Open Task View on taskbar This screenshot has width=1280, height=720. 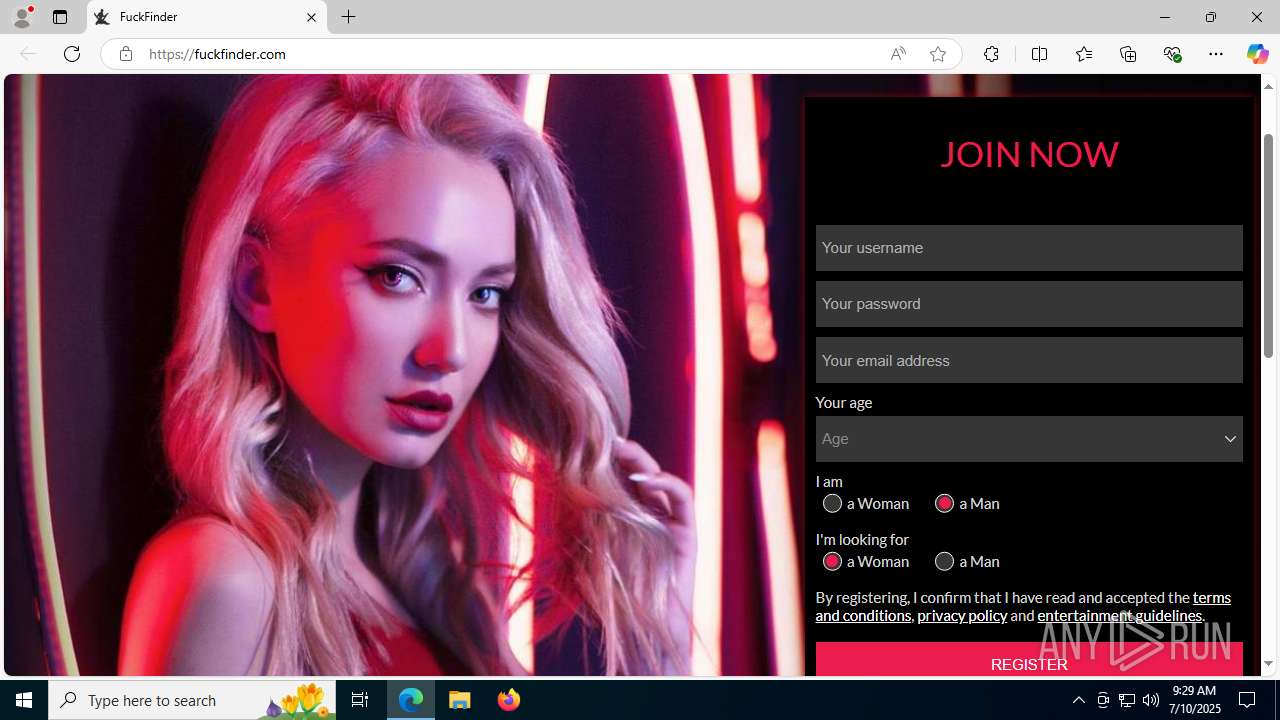pos(360,700)
